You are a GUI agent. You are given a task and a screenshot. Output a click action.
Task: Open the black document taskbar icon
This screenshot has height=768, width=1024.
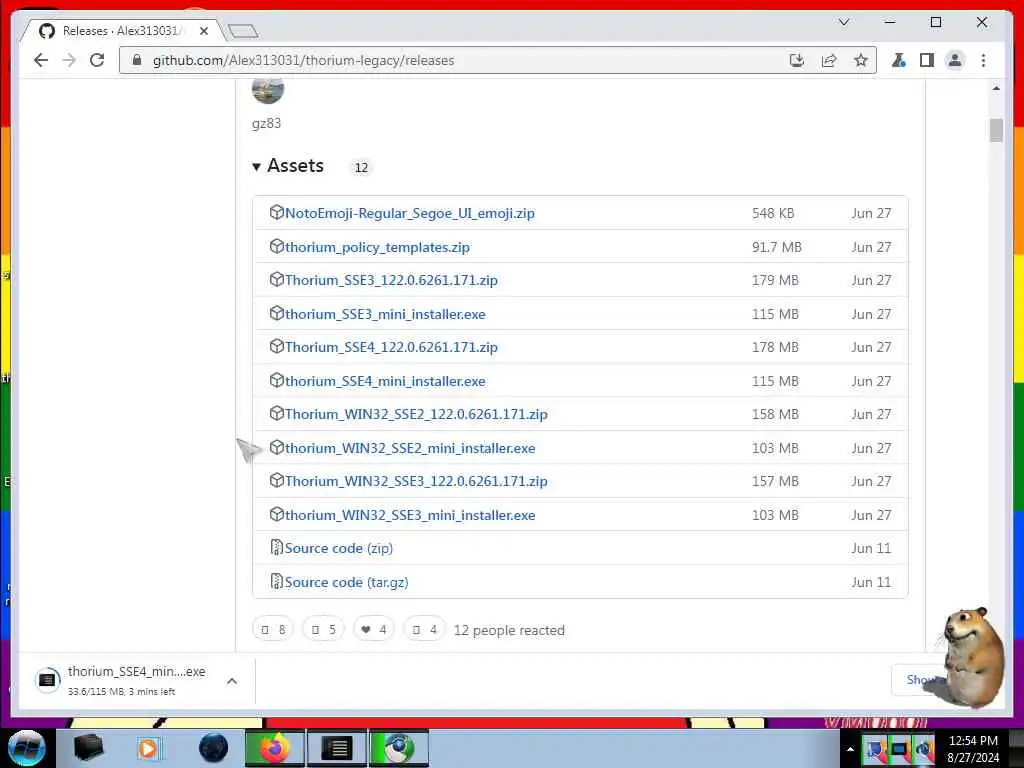pos(337,748)
